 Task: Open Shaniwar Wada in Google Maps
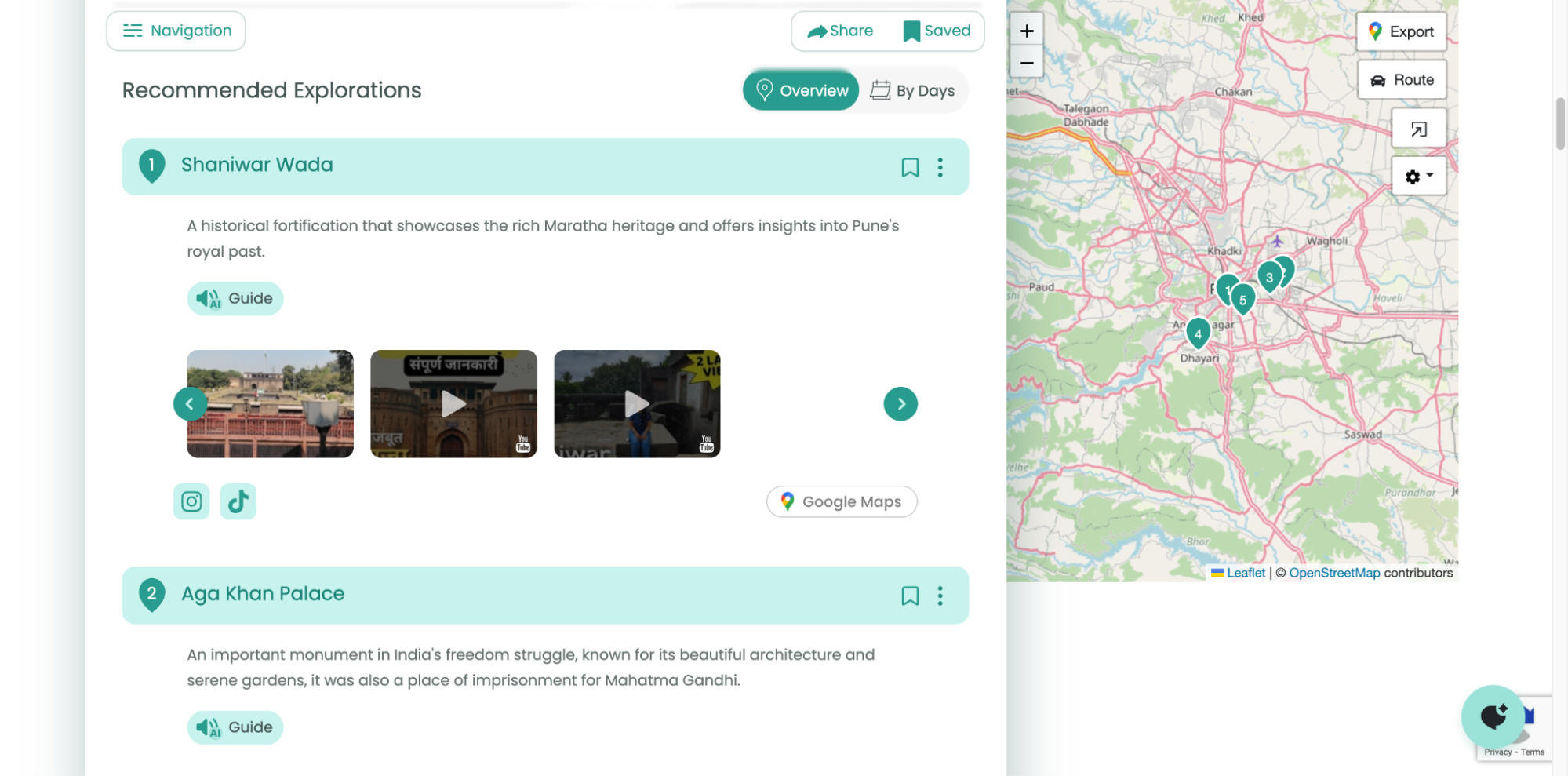pyautogui.click(x=842, y=501)
